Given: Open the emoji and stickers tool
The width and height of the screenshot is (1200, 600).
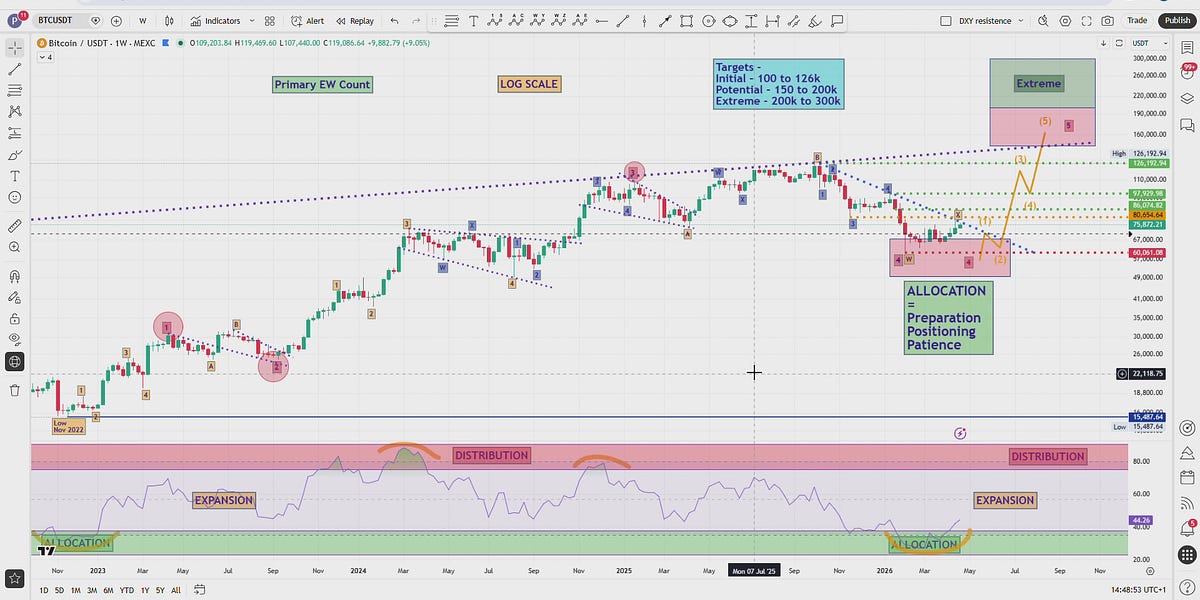Looking at the screenshot, I should pyautogui.click(x=14, y=198).
